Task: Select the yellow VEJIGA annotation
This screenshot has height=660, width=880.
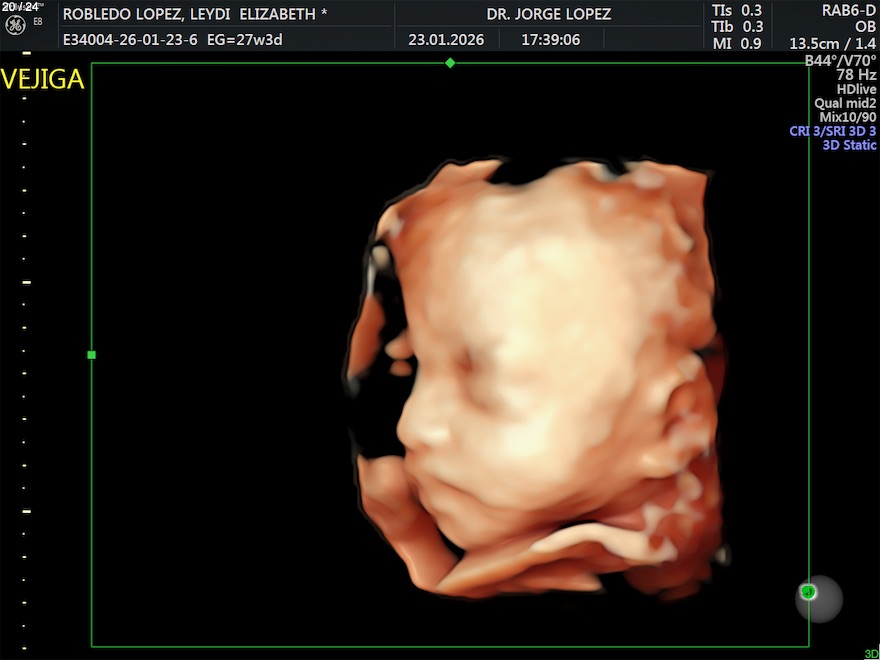Action: tap(43, 81)
